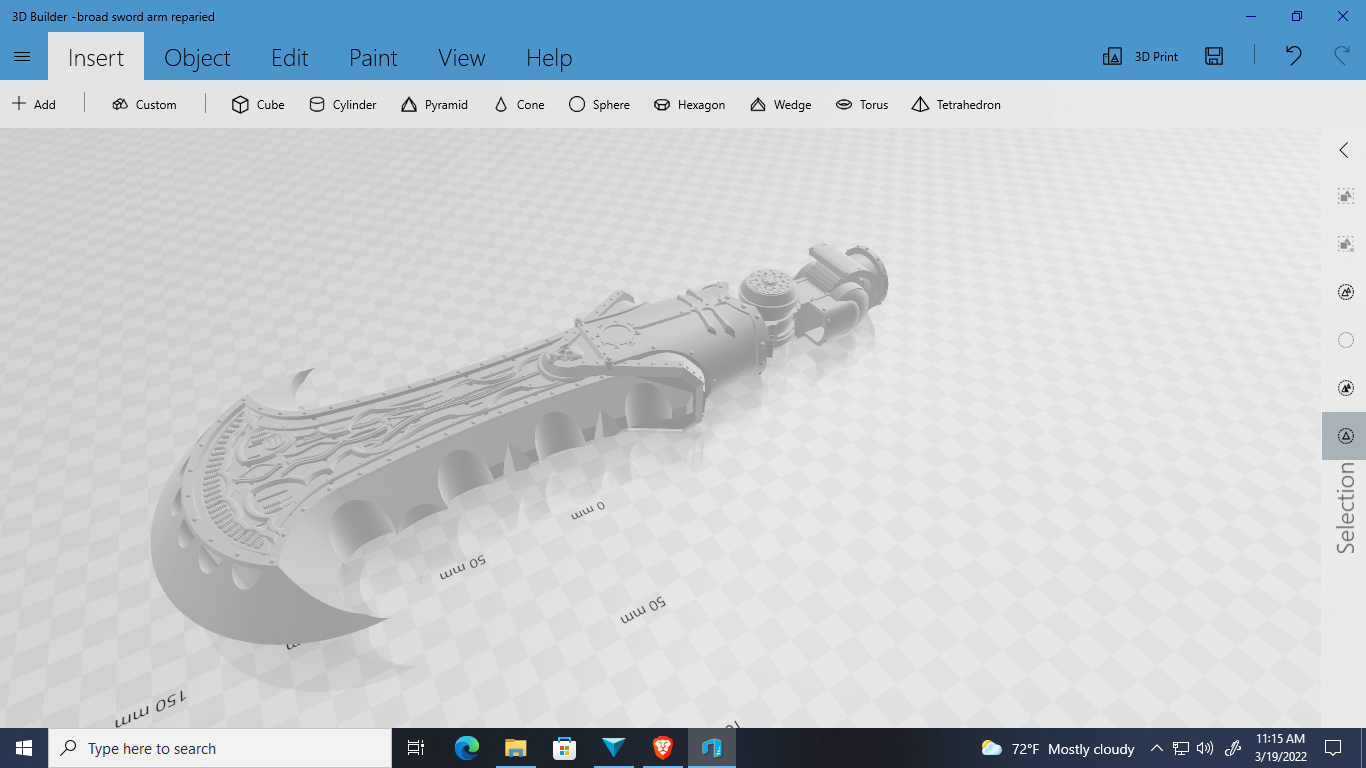Click the Deselect all icon in sidebar

[x=1346, y=244]
